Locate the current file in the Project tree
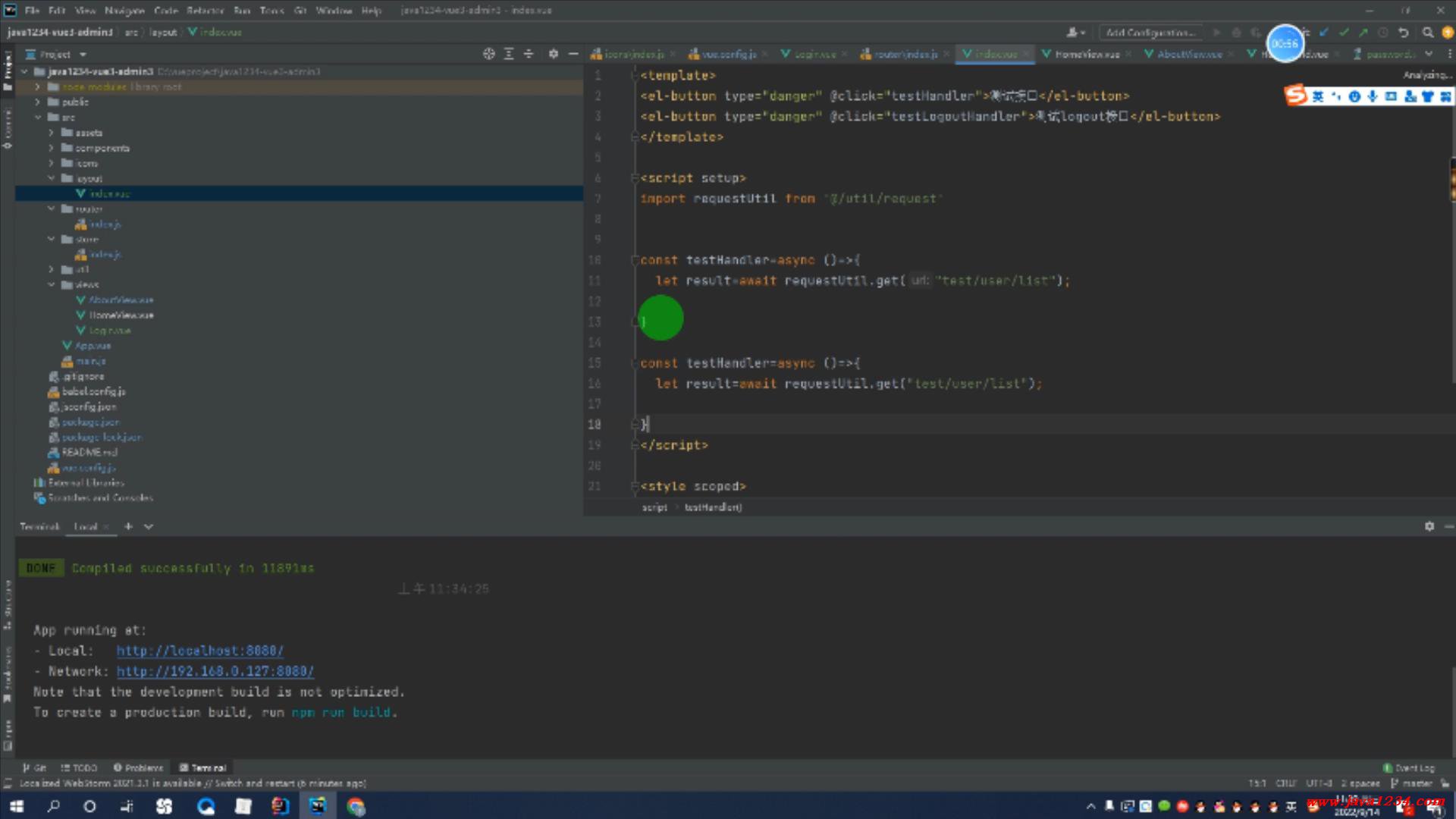 pos(488,54)
